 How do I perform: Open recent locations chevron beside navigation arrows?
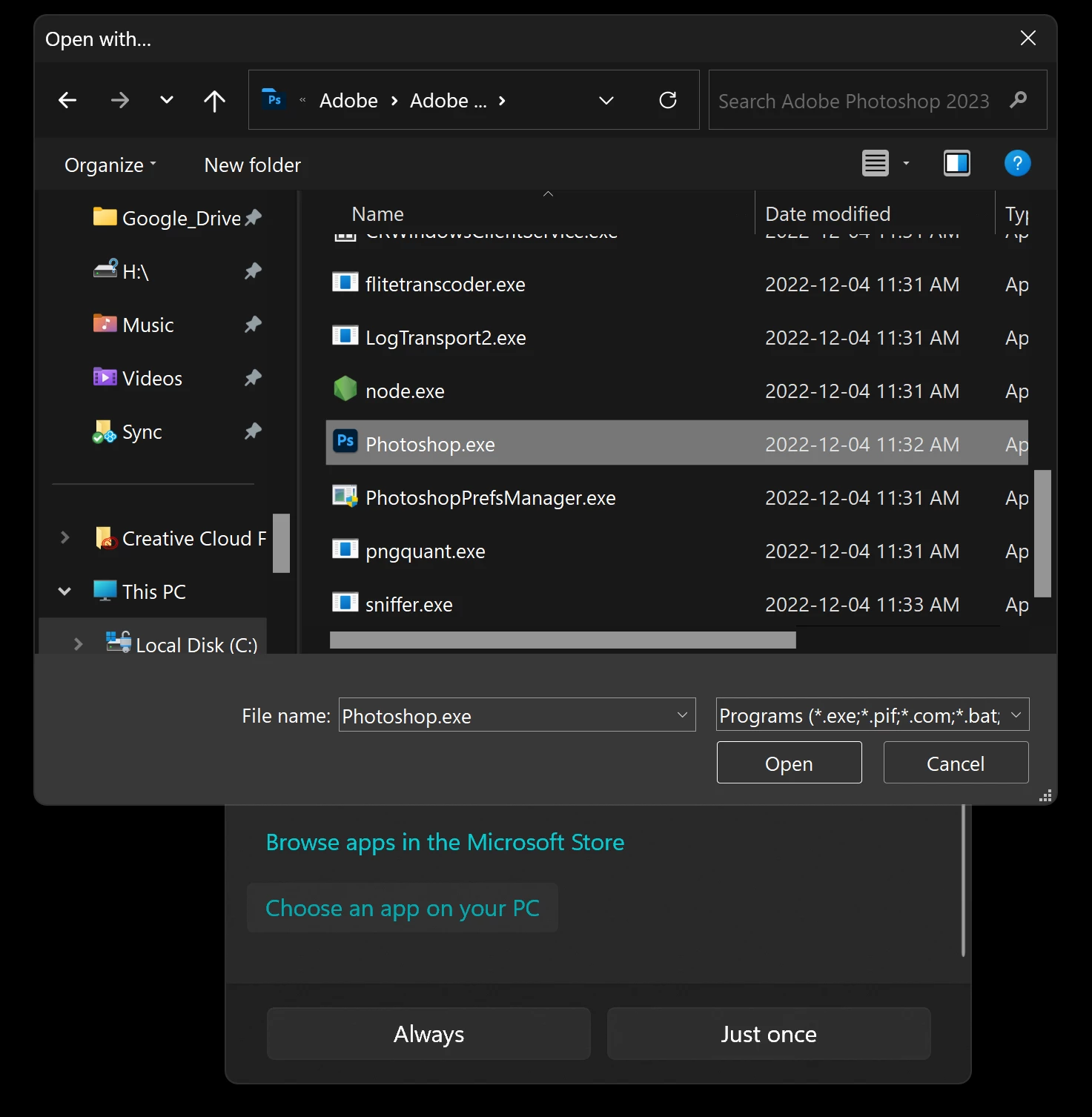click(167, 100)
